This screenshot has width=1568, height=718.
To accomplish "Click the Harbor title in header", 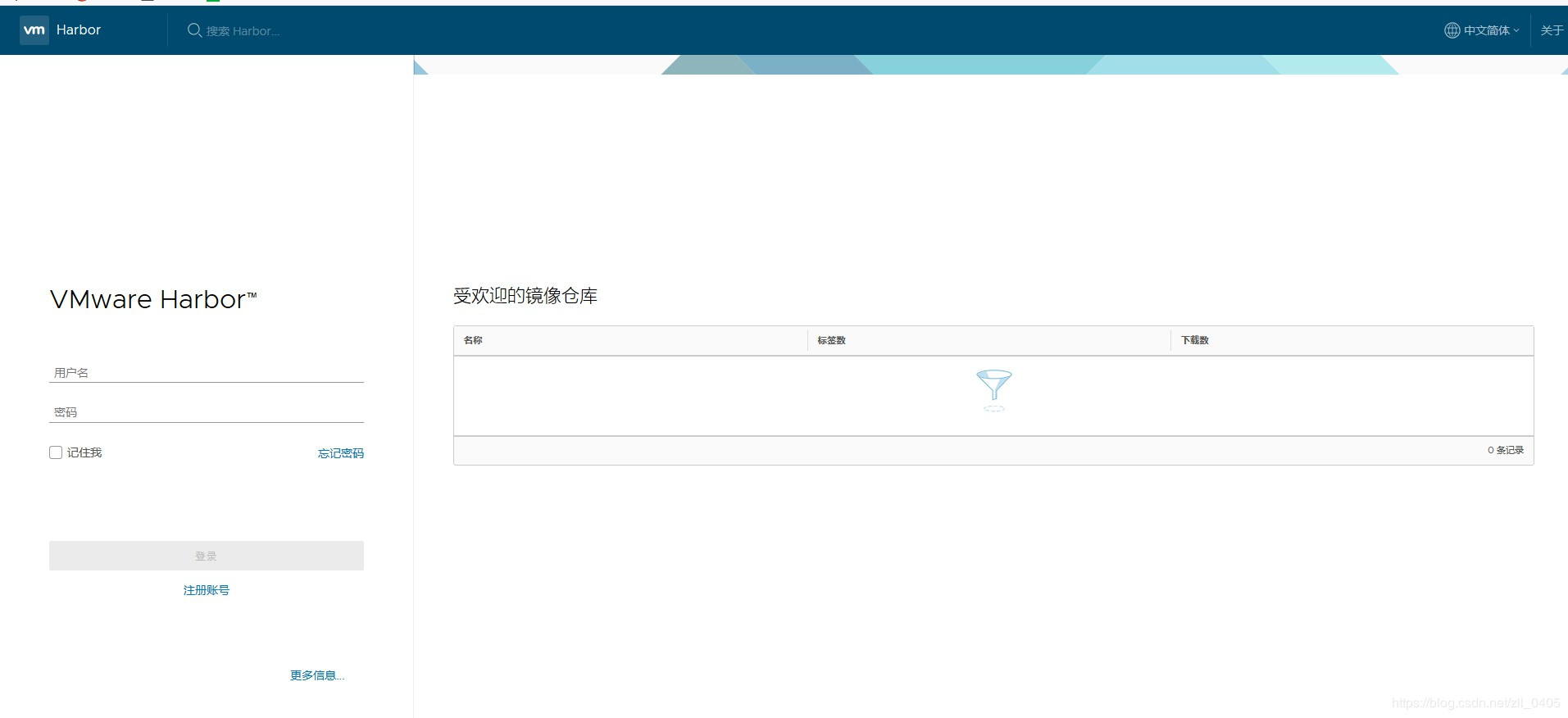I will pyautogui.click(x=79, y=30).
